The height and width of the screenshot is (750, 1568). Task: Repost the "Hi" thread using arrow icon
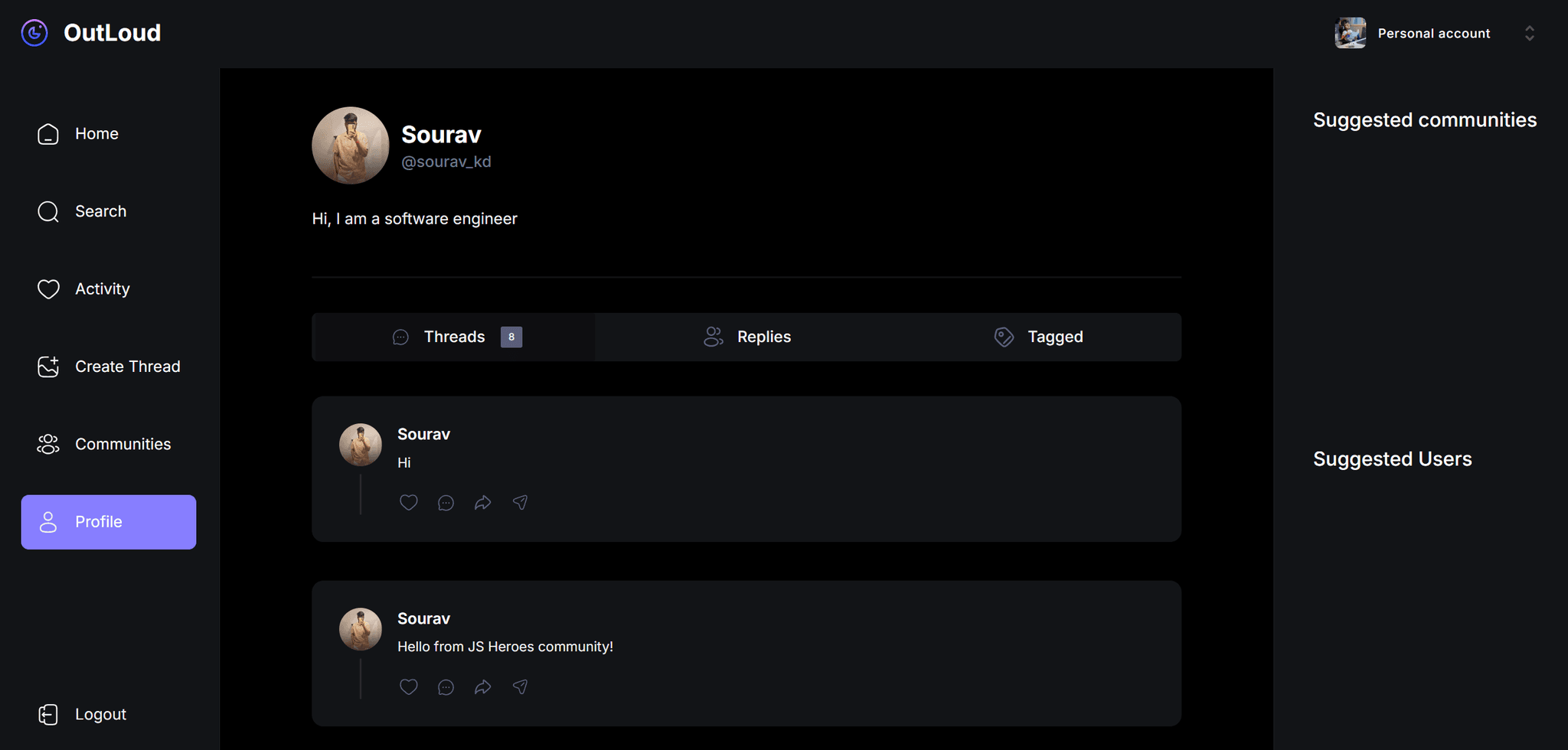(482, 503)
